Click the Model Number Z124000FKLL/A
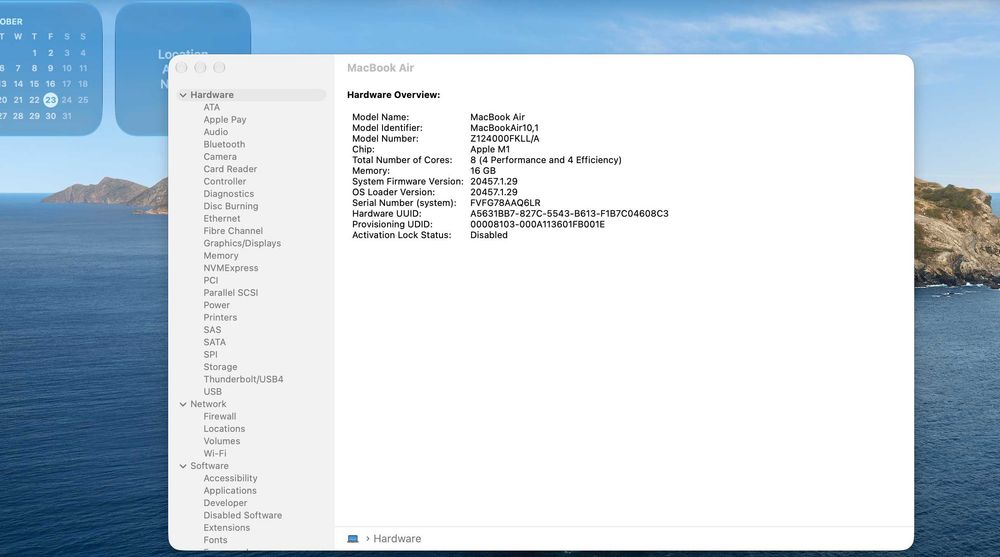This screenshot has width=1000, height=557. (x=504, y=138)
